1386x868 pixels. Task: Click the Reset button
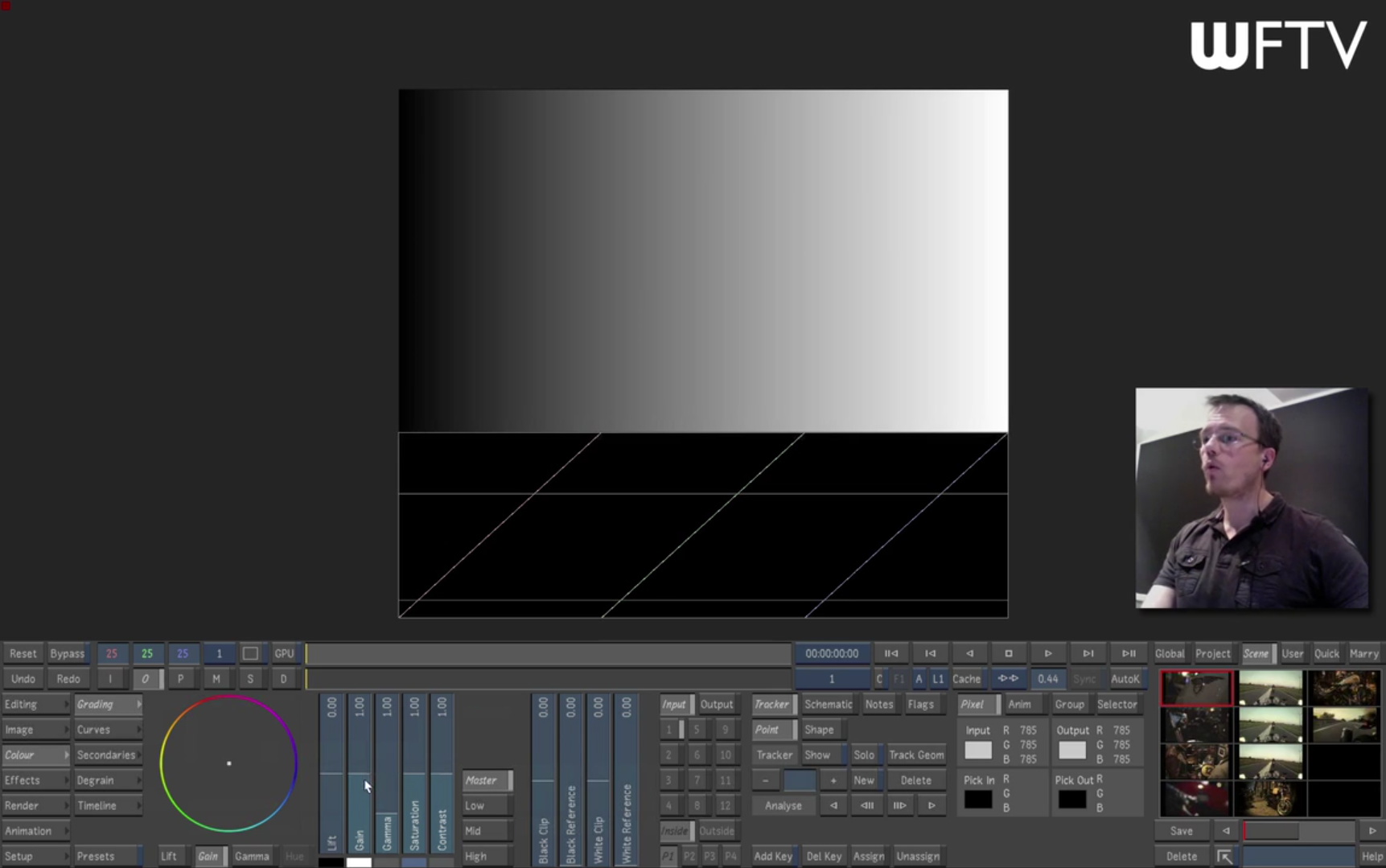tap(23, 653)
